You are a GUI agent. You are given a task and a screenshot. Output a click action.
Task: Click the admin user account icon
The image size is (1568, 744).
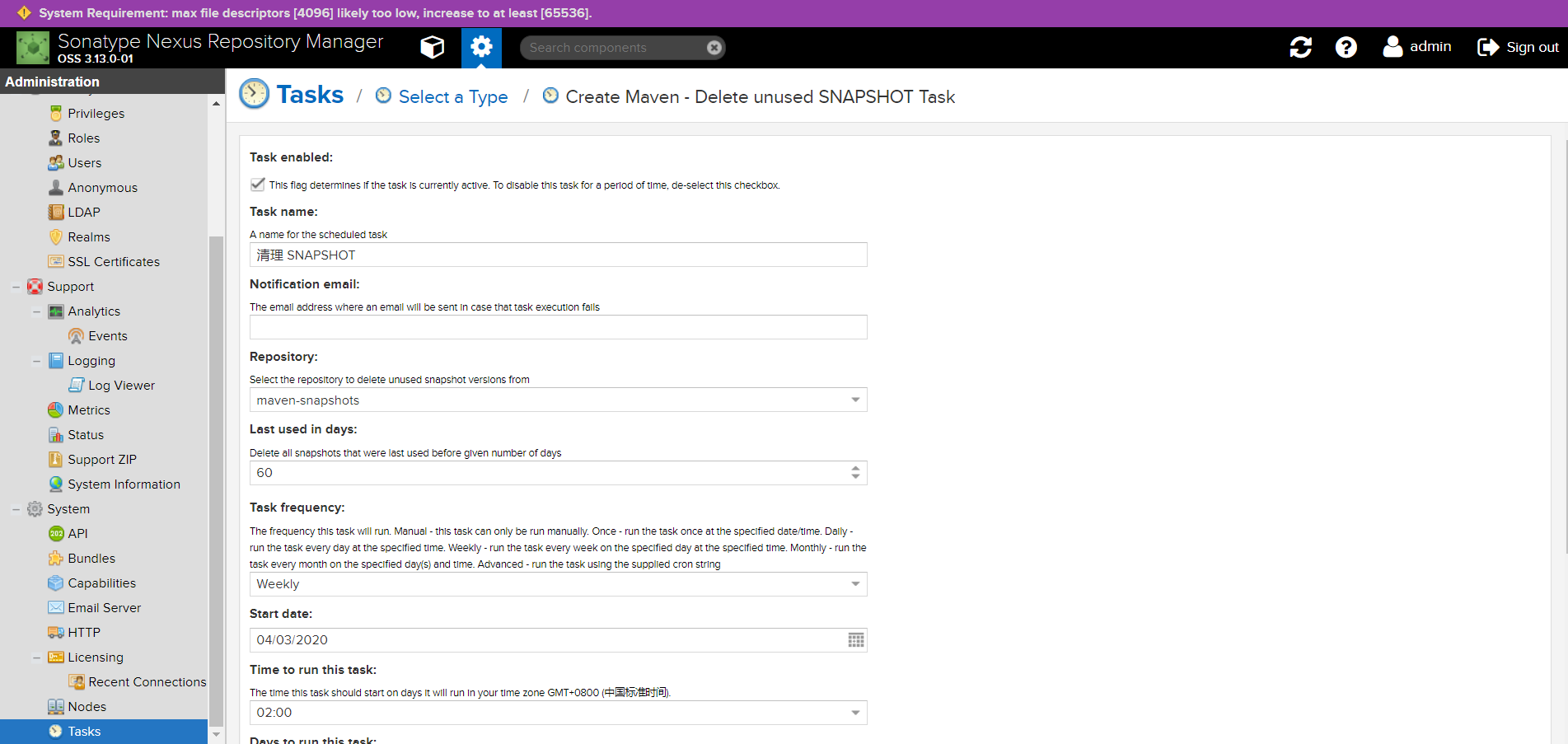pos(1392,47)
